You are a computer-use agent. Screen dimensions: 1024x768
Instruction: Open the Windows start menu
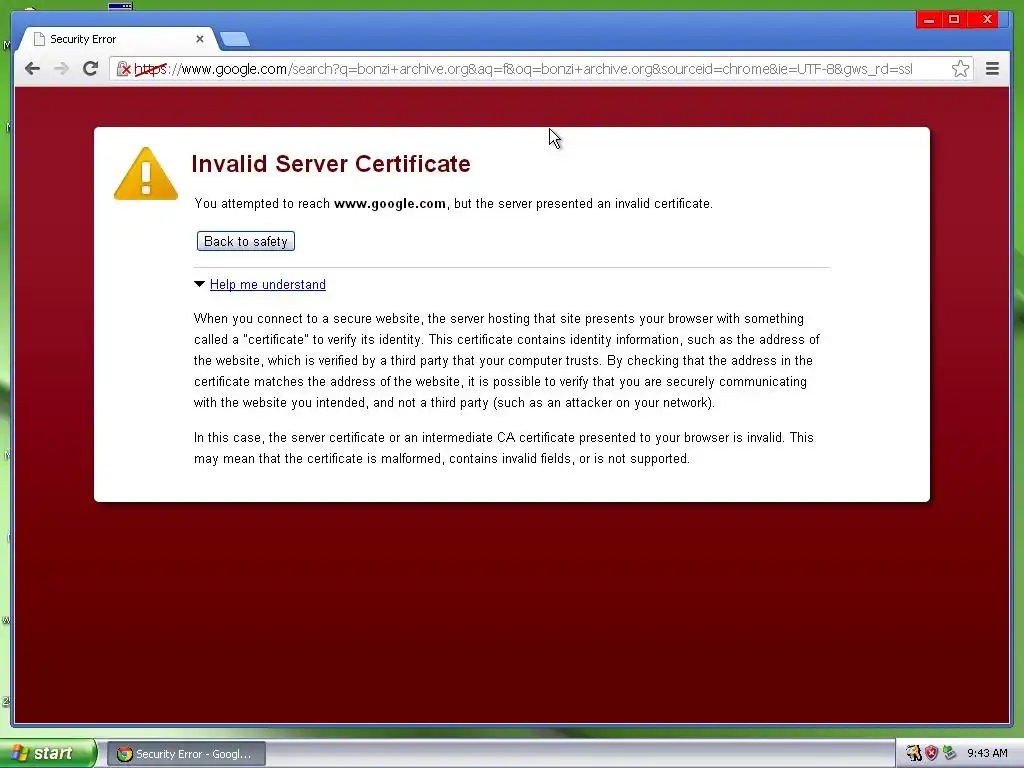coord(48,753)
